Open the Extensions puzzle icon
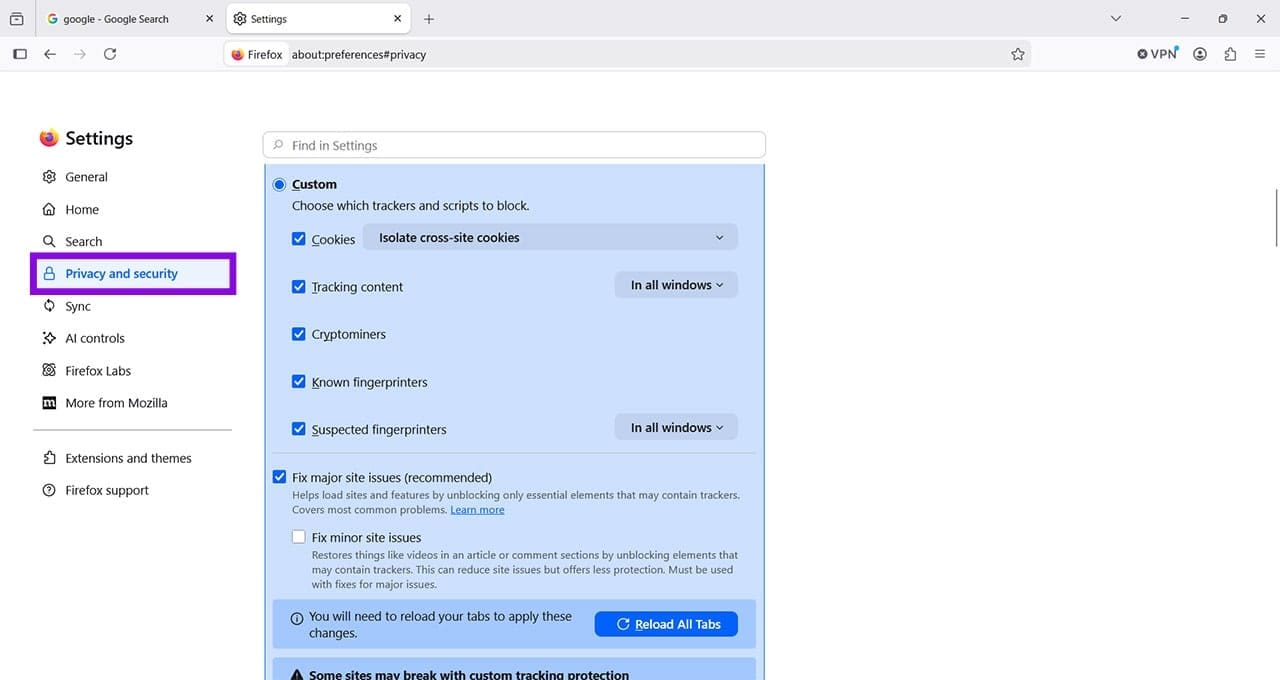 1230,54
